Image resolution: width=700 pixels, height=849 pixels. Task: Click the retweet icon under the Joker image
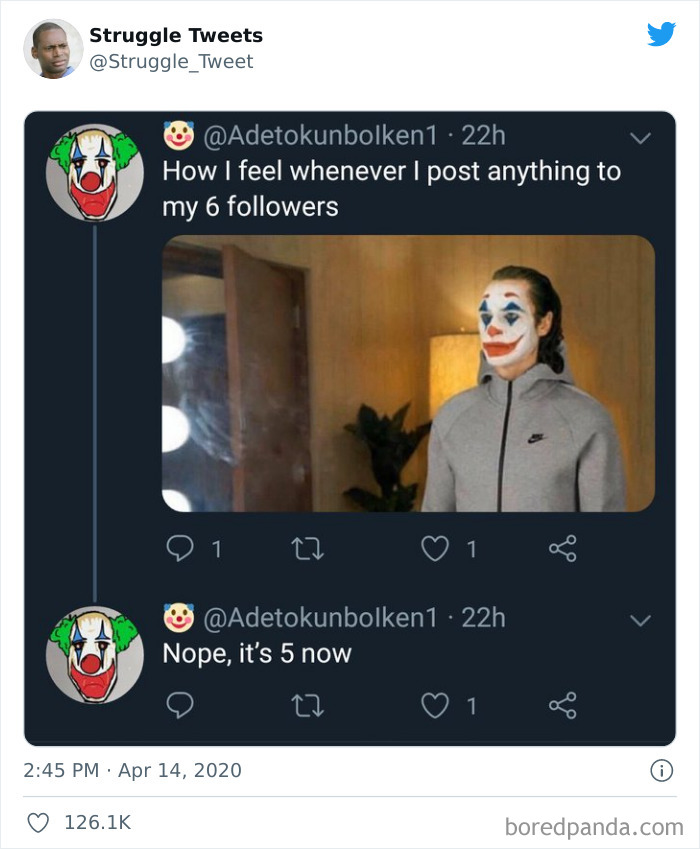click(x=309, y=548)
